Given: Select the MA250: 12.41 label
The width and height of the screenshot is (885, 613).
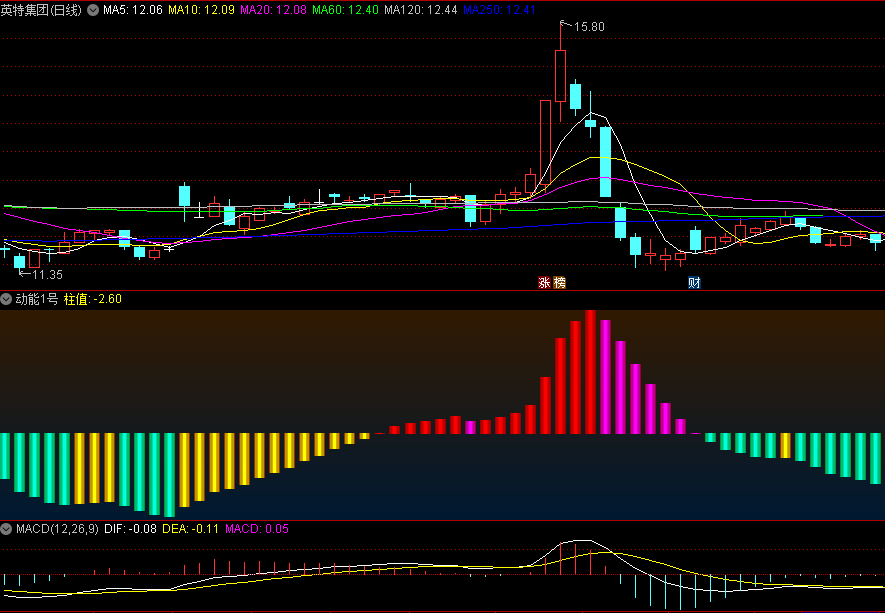Looking at the screenshot, I should [500, 10].
